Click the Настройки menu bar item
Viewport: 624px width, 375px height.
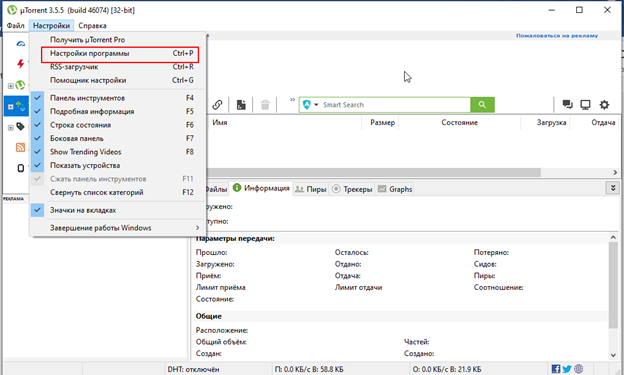pos(51,25)
